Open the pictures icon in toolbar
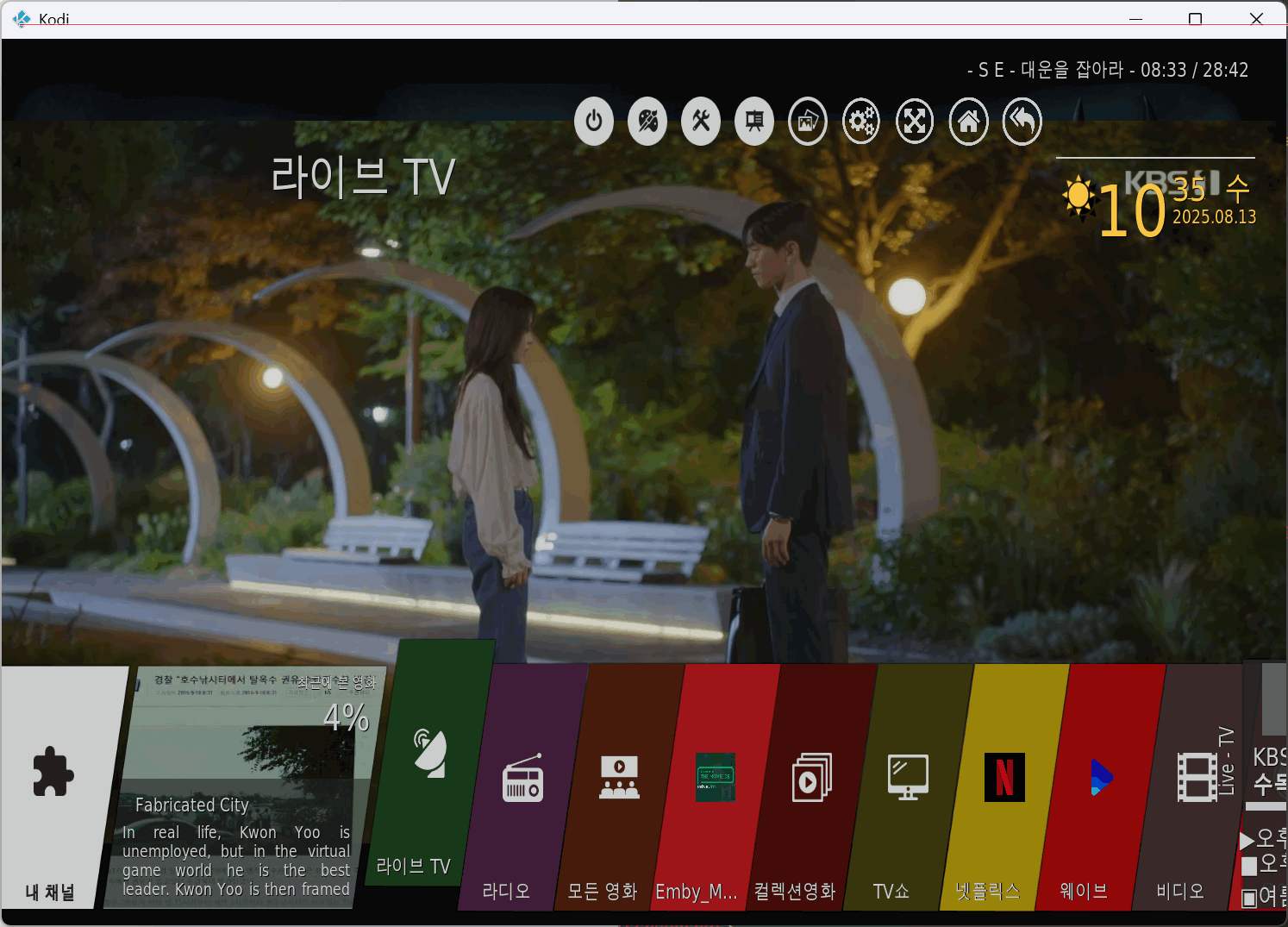The height and width of the screenshot is (927, 1288). click(x=808, y=122)
